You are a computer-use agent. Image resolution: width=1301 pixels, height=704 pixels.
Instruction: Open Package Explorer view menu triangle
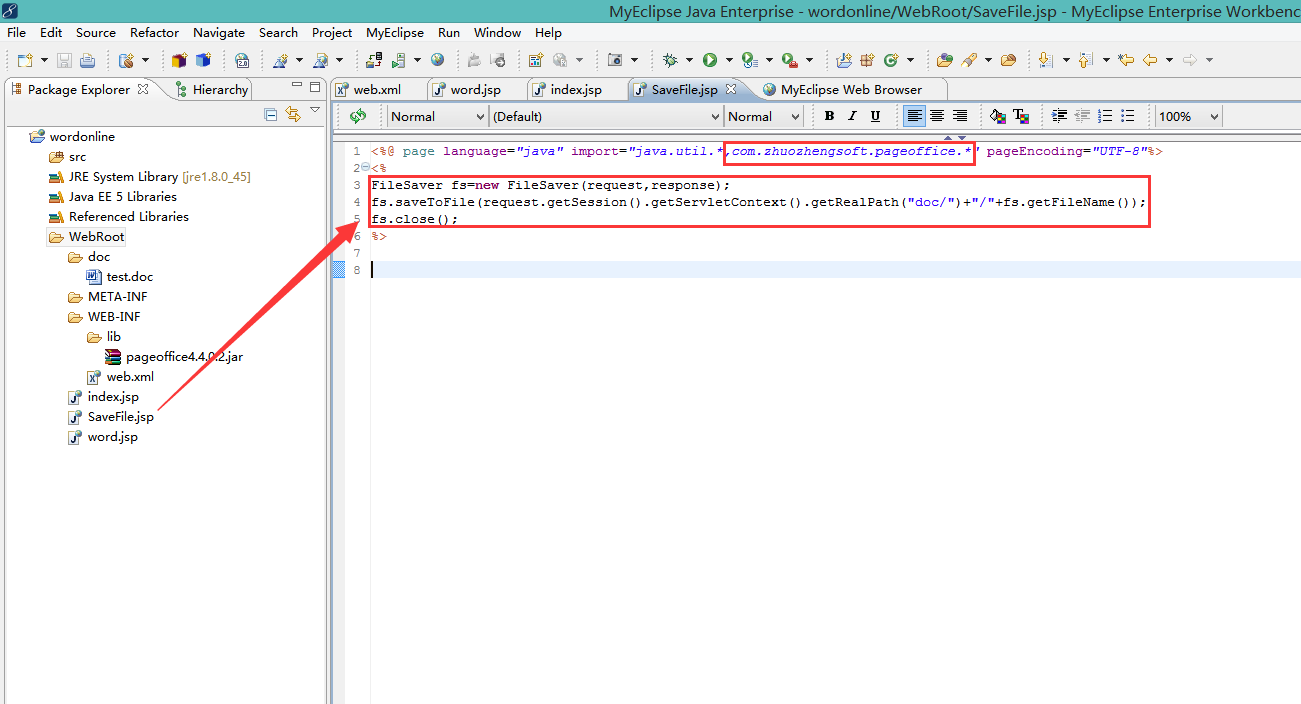[315, 110]
